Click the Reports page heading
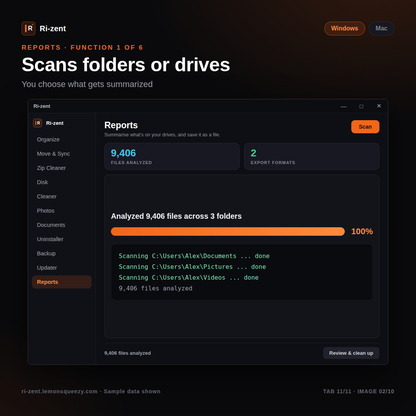Image resolution: width=416 pixels, height=416 pixels. [x=121, y=125]
